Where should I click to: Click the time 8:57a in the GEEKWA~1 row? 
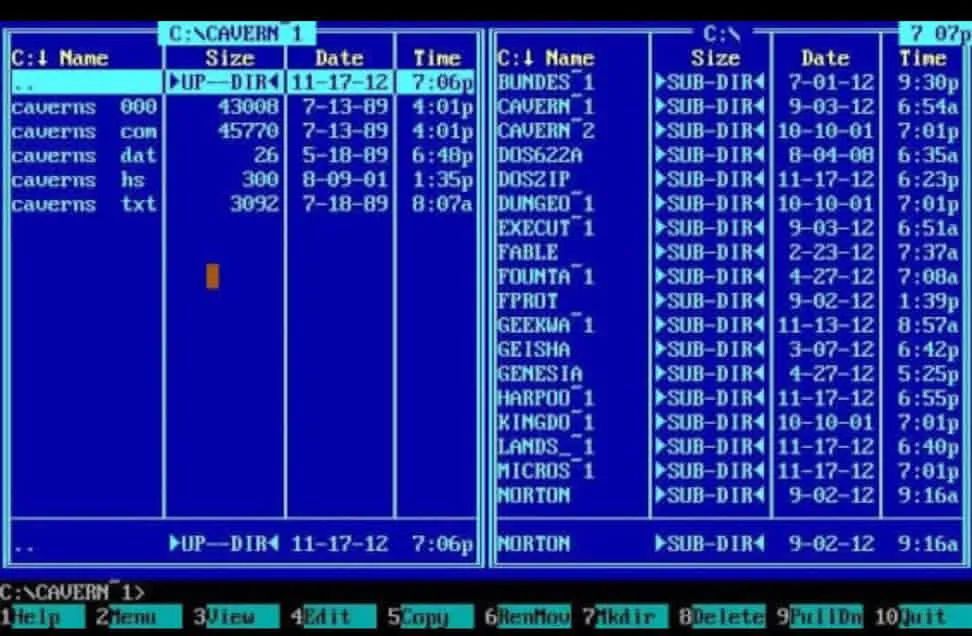point(929,325)
